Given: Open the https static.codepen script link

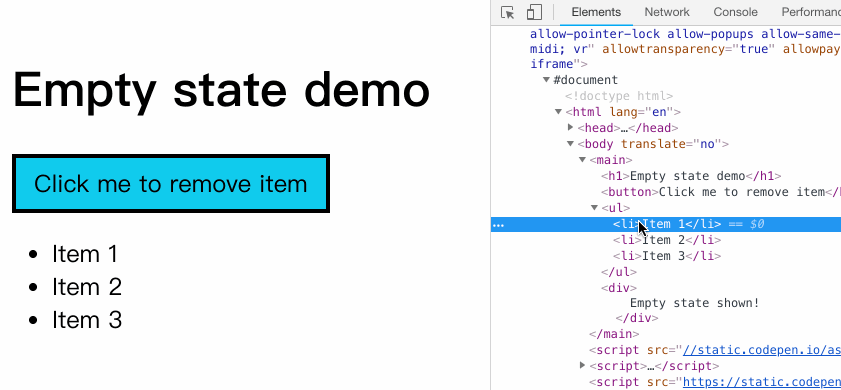Looking at the screenshot, I should click(x=761, y=382).
